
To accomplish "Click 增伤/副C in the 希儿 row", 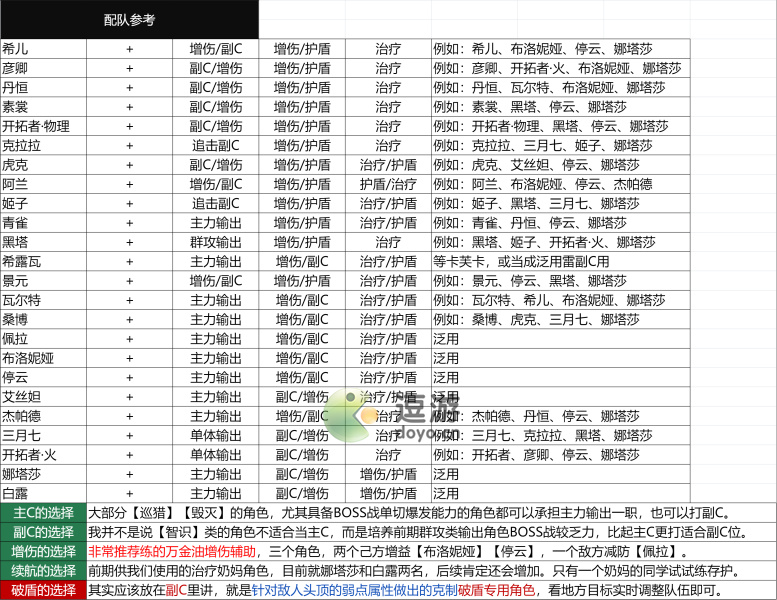I will tap(216, 49).
